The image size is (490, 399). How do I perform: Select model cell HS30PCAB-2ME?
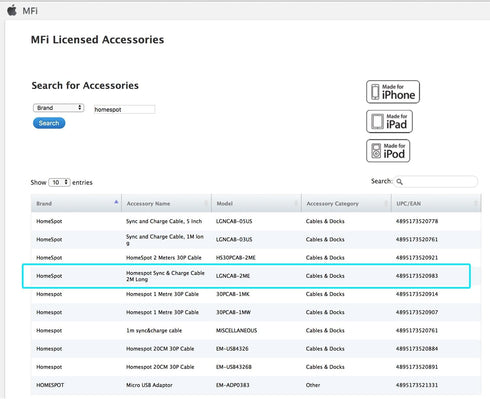236,258
